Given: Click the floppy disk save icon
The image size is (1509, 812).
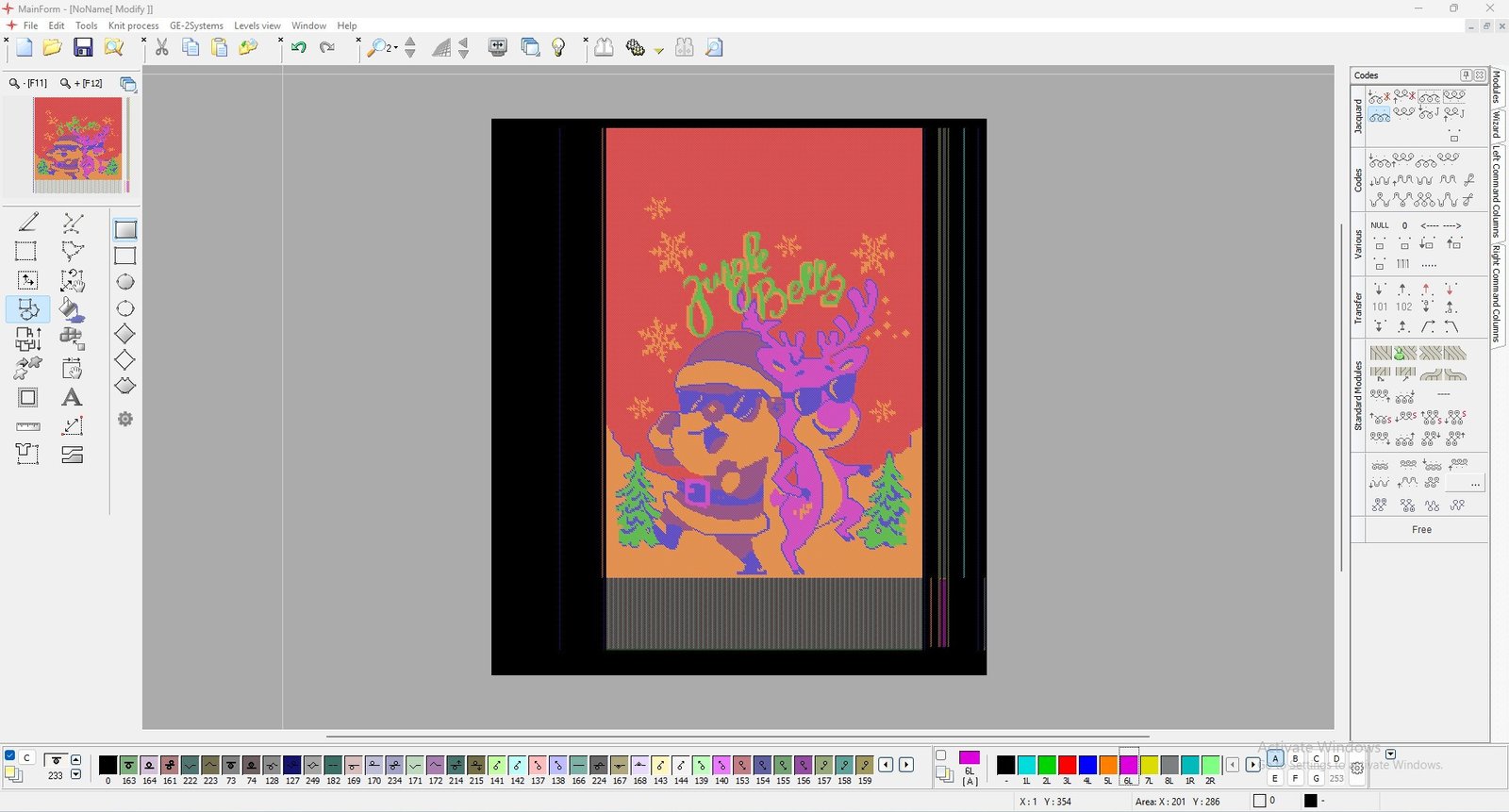Looking at the screenshot, I should click(83, 48).
